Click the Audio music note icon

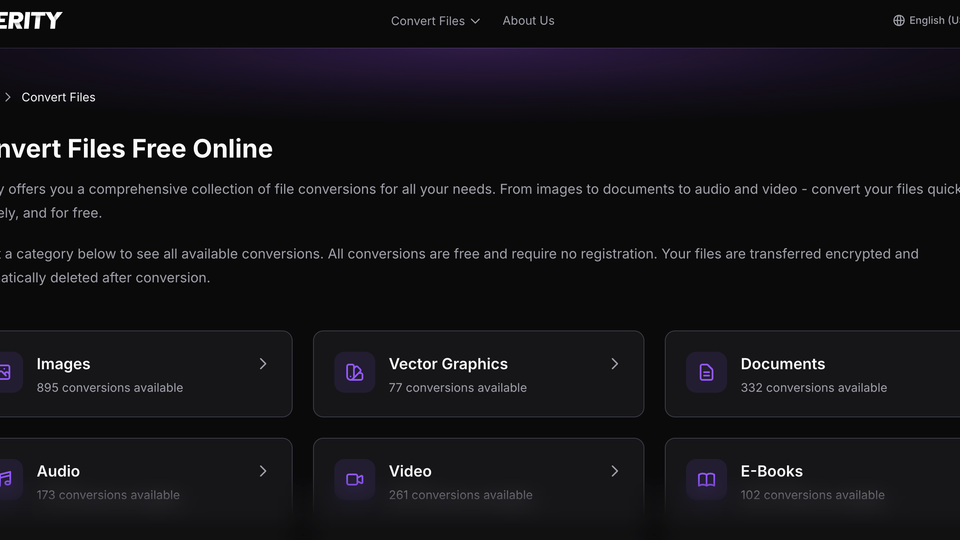click(x=6, y=480)
